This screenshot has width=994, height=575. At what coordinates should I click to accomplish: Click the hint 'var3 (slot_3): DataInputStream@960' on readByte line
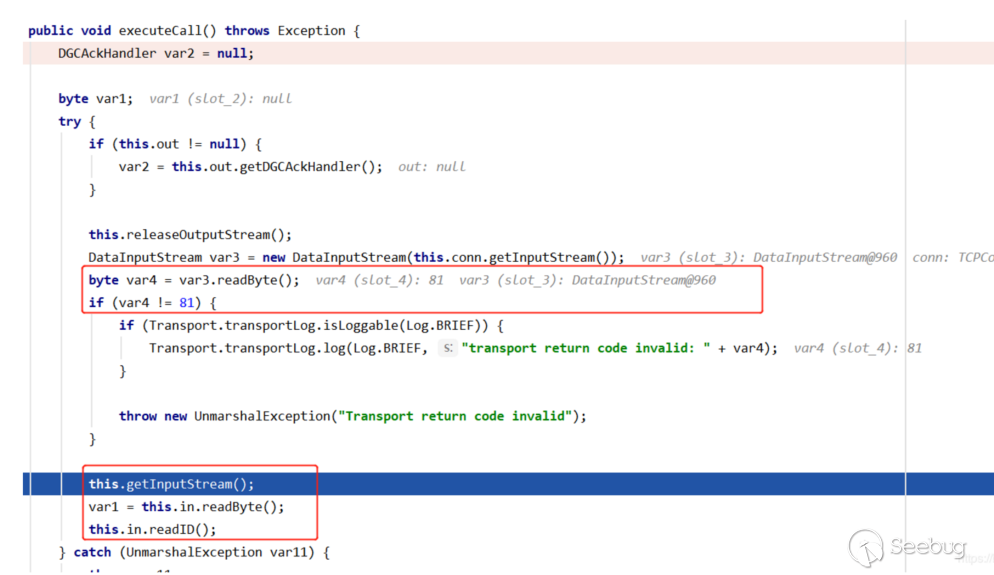pyautogui.click(x=588, y=280)
